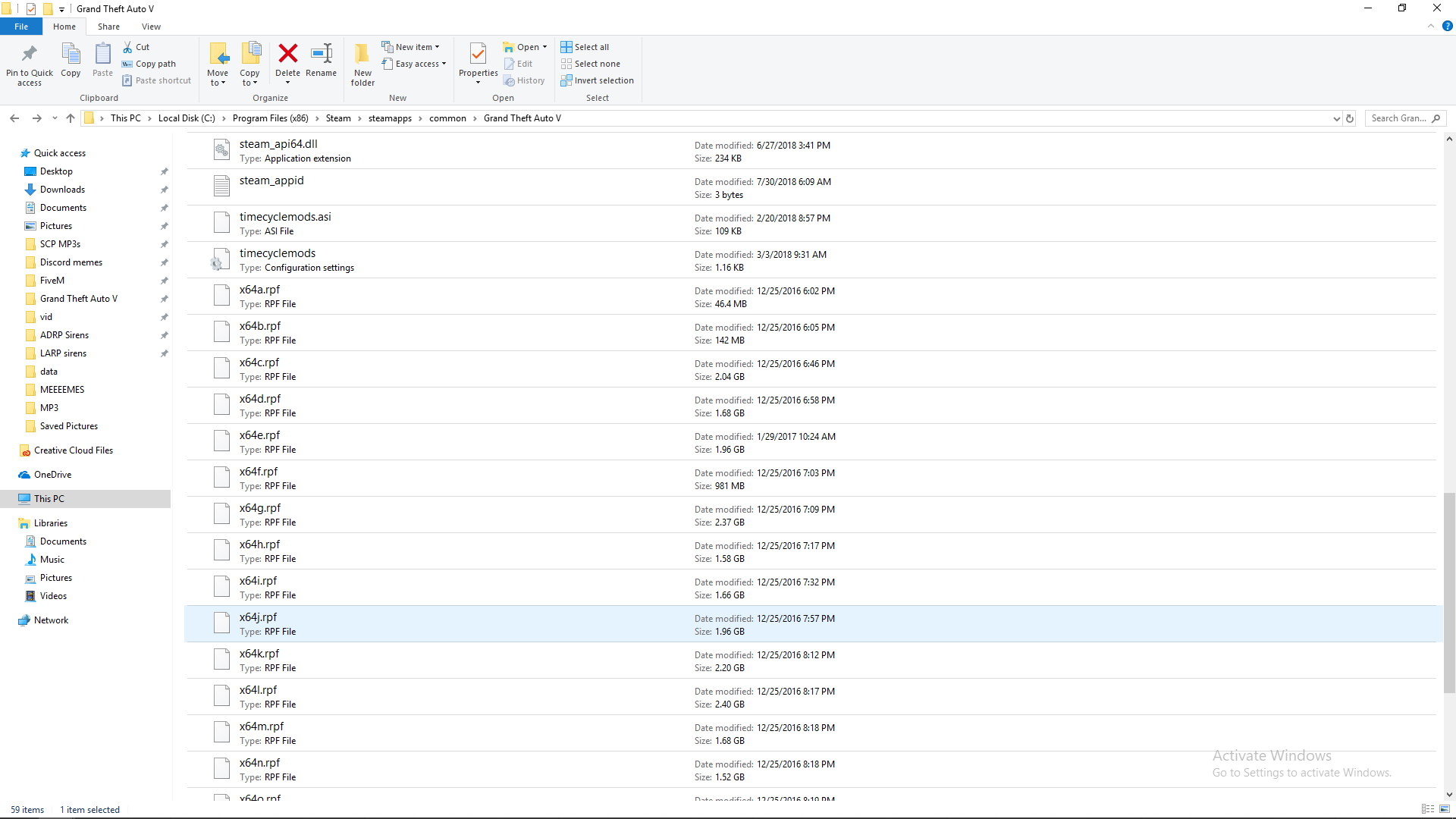Screen dimensions: 1456x819
Task: Open the Quick Access Toolbar customize dropdown
Action: [61, 9]
